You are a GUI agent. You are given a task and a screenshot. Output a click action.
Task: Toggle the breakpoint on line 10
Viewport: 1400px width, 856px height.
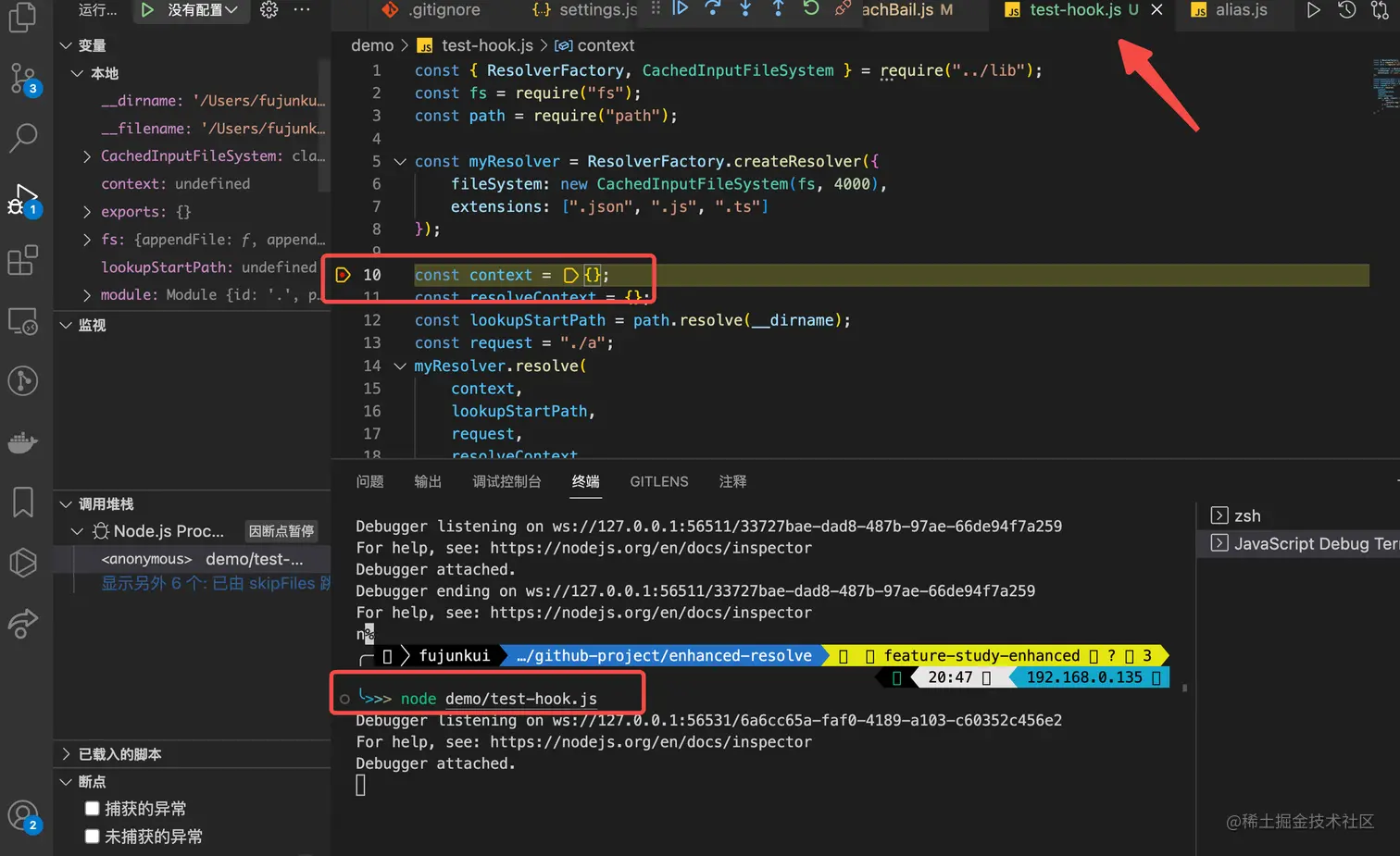[x=344, y=275]
